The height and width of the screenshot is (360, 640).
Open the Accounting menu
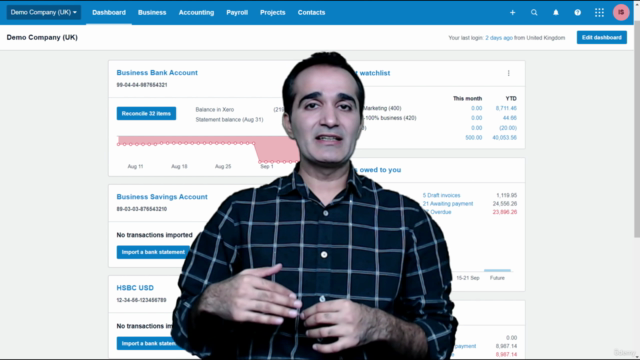[x=196, y=13]
